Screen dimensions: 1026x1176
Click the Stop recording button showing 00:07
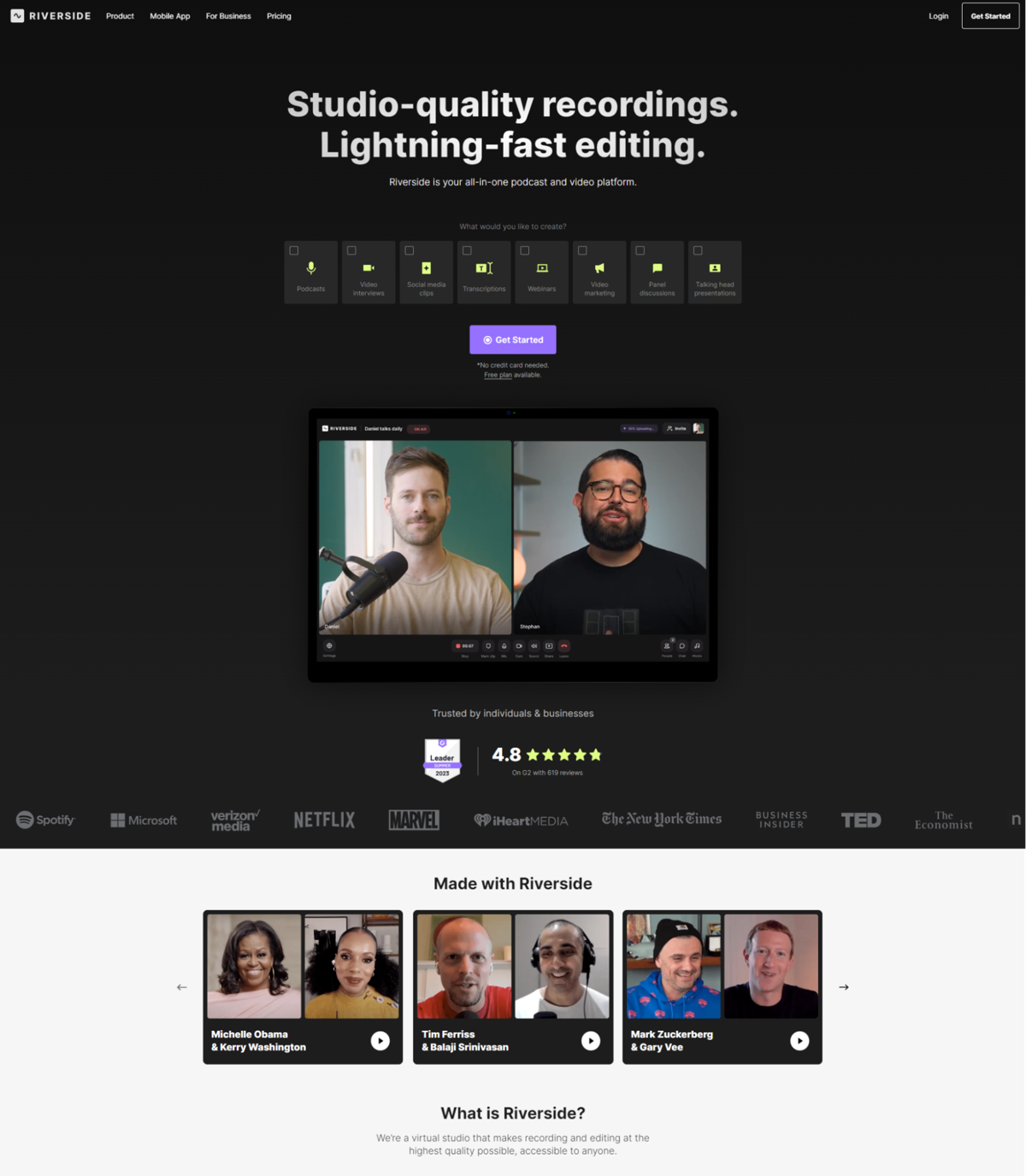465,646
